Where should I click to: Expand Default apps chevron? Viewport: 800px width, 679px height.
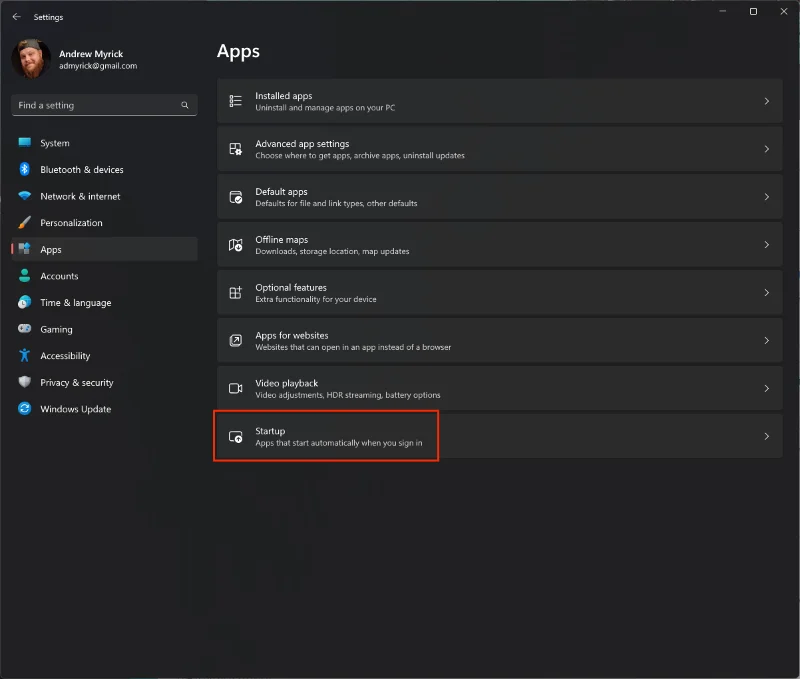[x=766, y=197]
